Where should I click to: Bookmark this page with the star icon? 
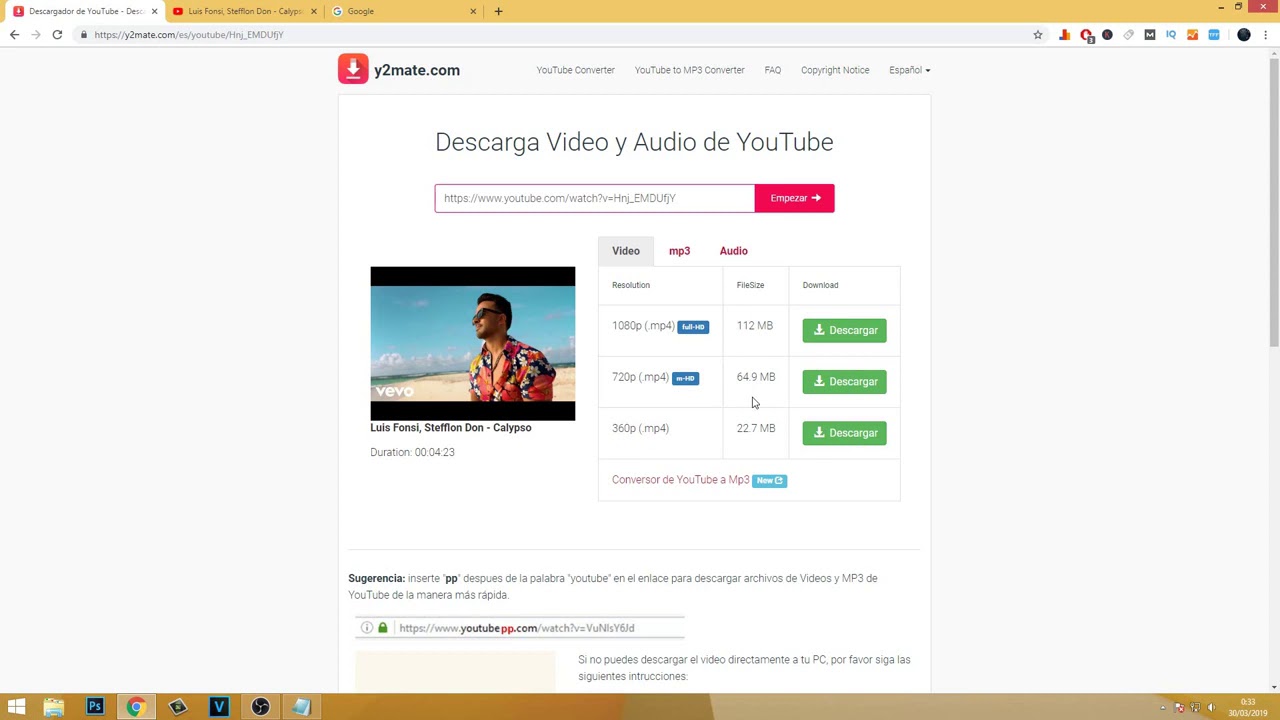click(x=1038, y=35)
